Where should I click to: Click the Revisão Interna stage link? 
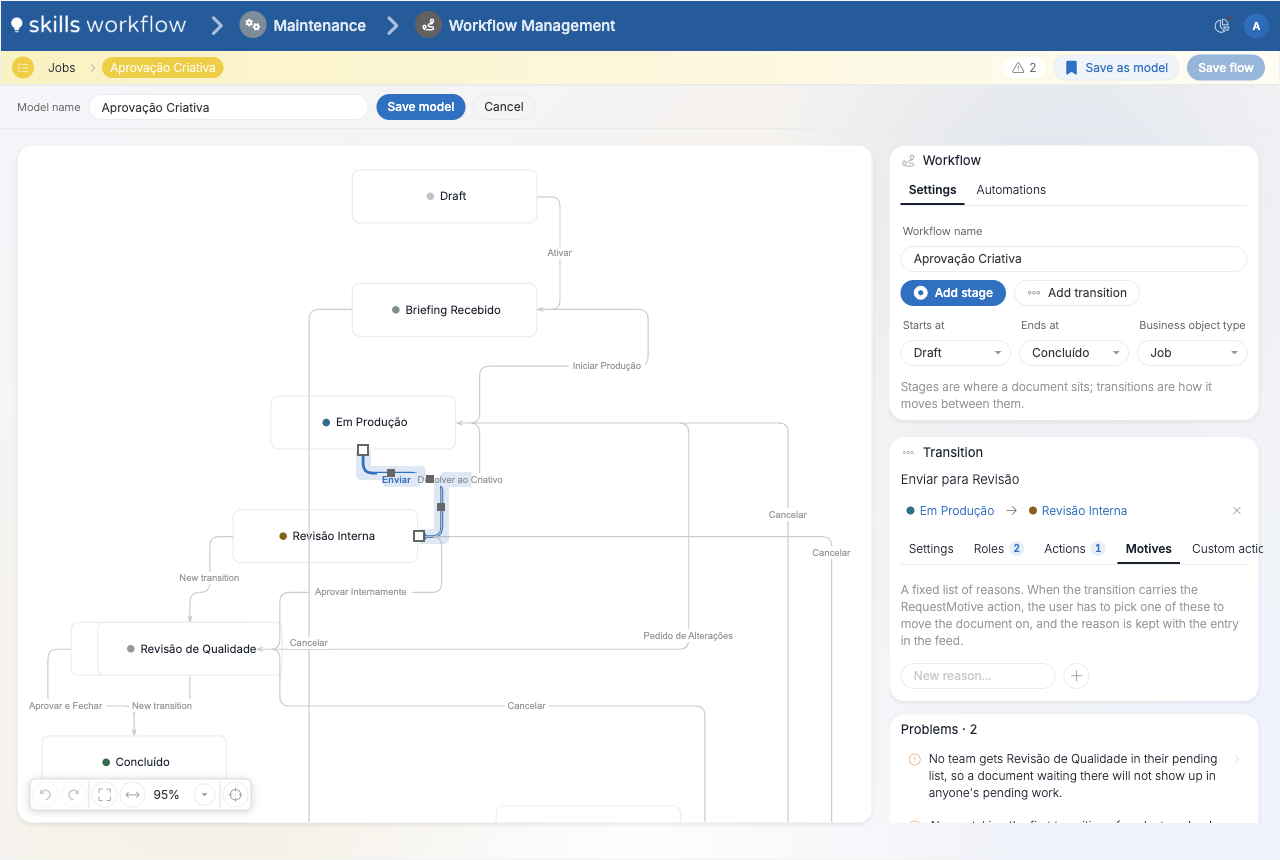pyautogui.click(x=1084, y=511)
